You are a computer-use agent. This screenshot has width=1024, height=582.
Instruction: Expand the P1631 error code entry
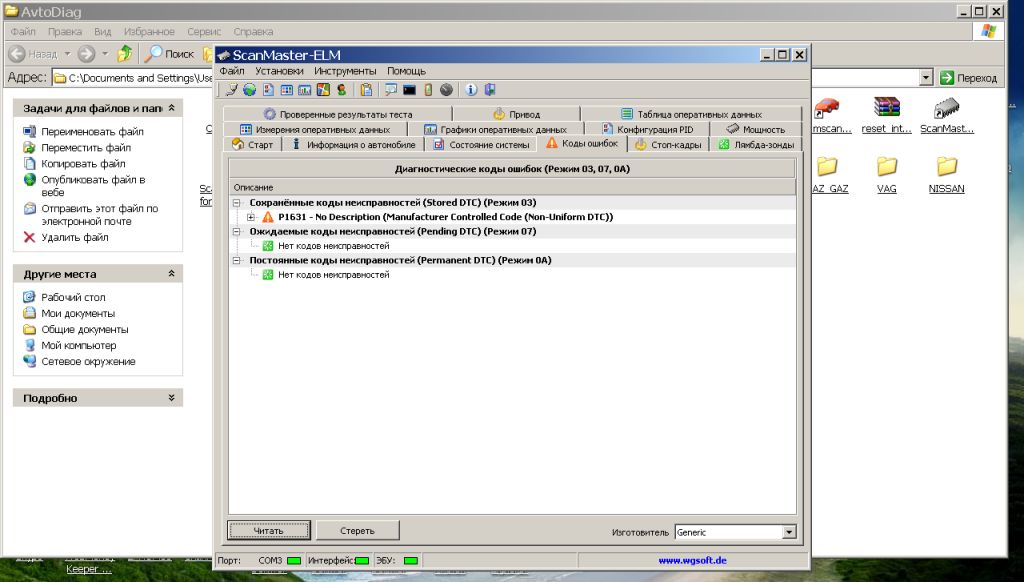[251, 217]
